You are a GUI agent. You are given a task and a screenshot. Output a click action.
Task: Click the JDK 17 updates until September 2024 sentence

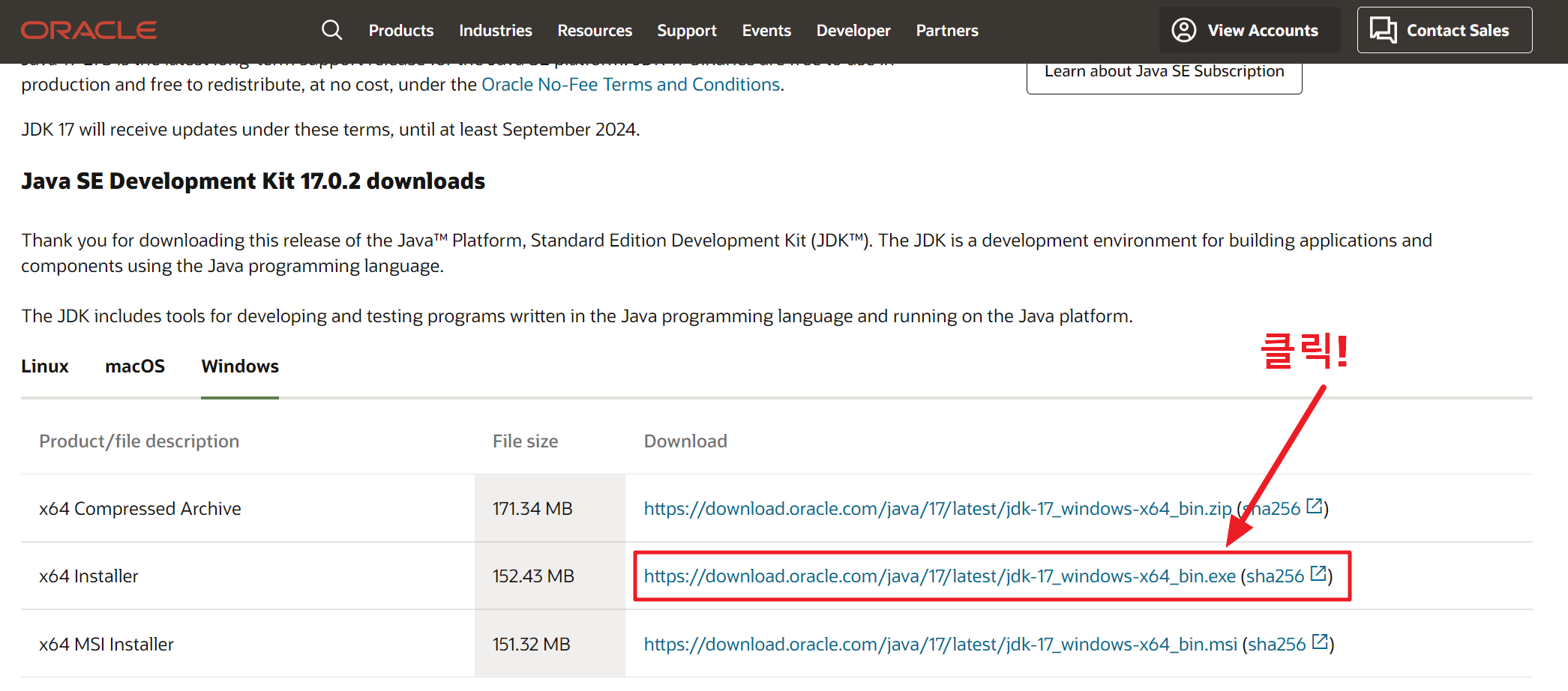[331, 130]
